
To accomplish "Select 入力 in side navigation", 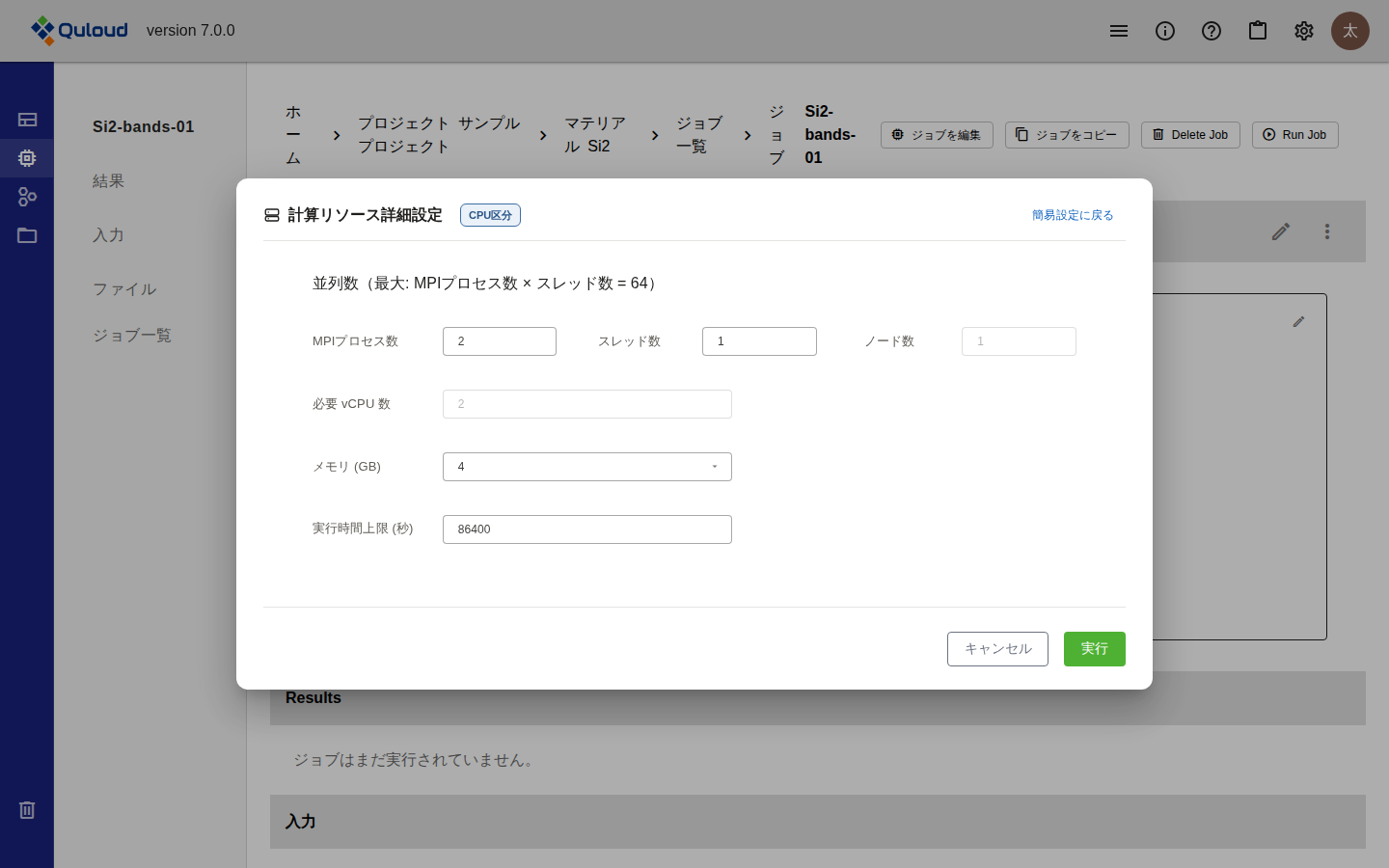I will pos(108,235).
